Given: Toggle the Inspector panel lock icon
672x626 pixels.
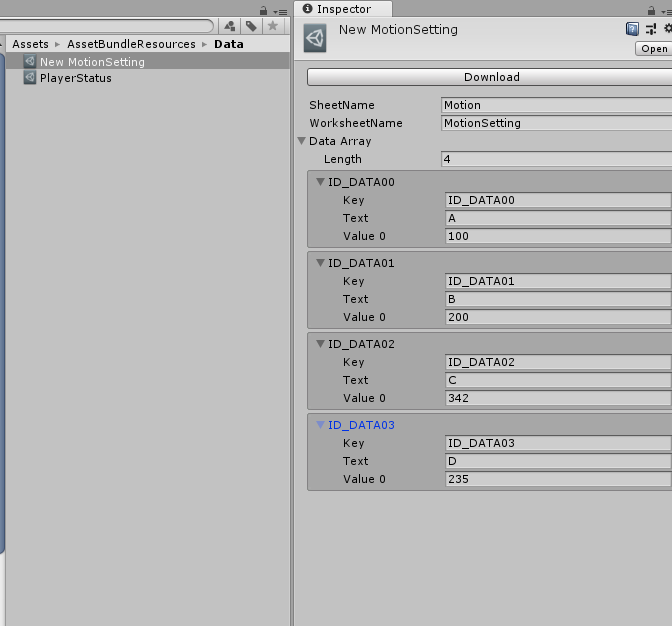Looking at the screenshot, I should [651, 11].
